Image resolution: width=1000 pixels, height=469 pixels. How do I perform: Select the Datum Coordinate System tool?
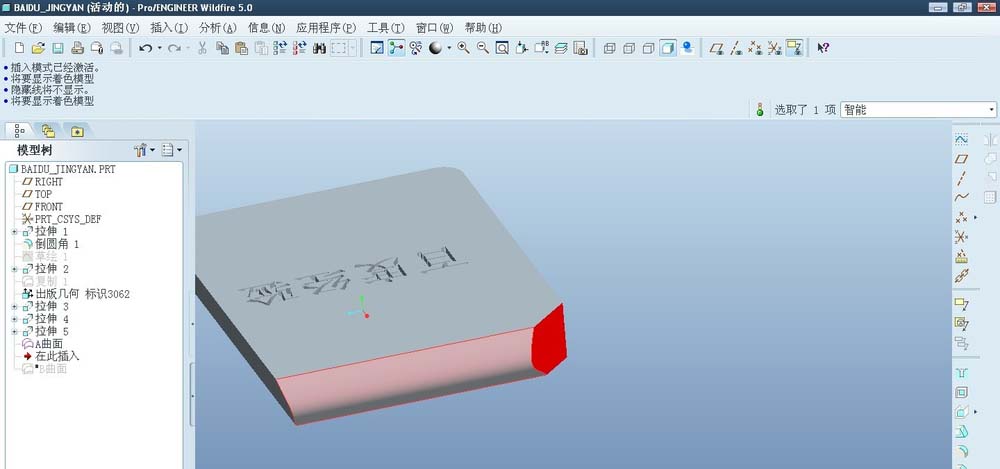click(x=961, y=237)
